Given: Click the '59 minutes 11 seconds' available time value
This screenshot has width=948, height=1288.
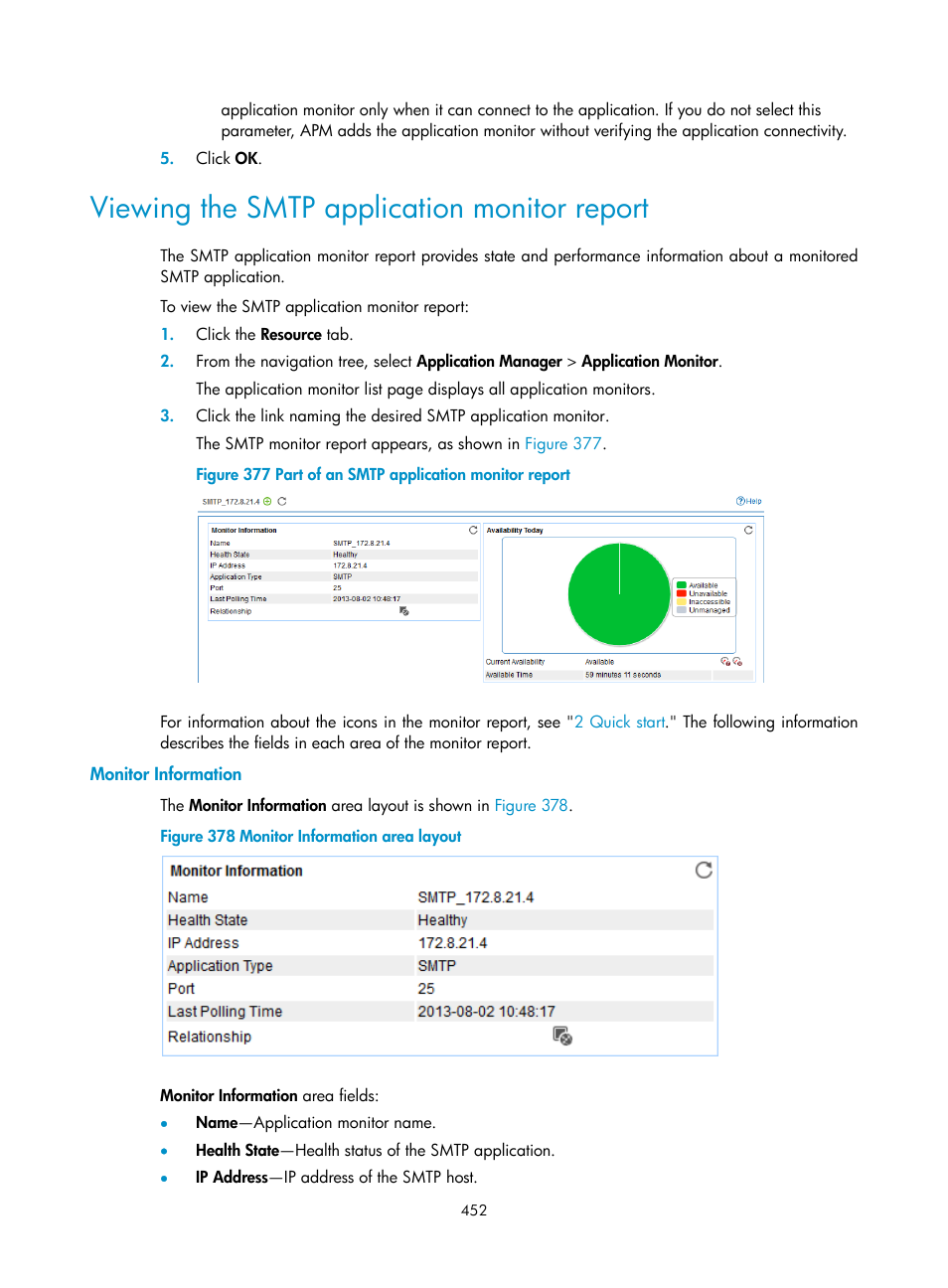Looking at the screenshot, I should point(623,675).
